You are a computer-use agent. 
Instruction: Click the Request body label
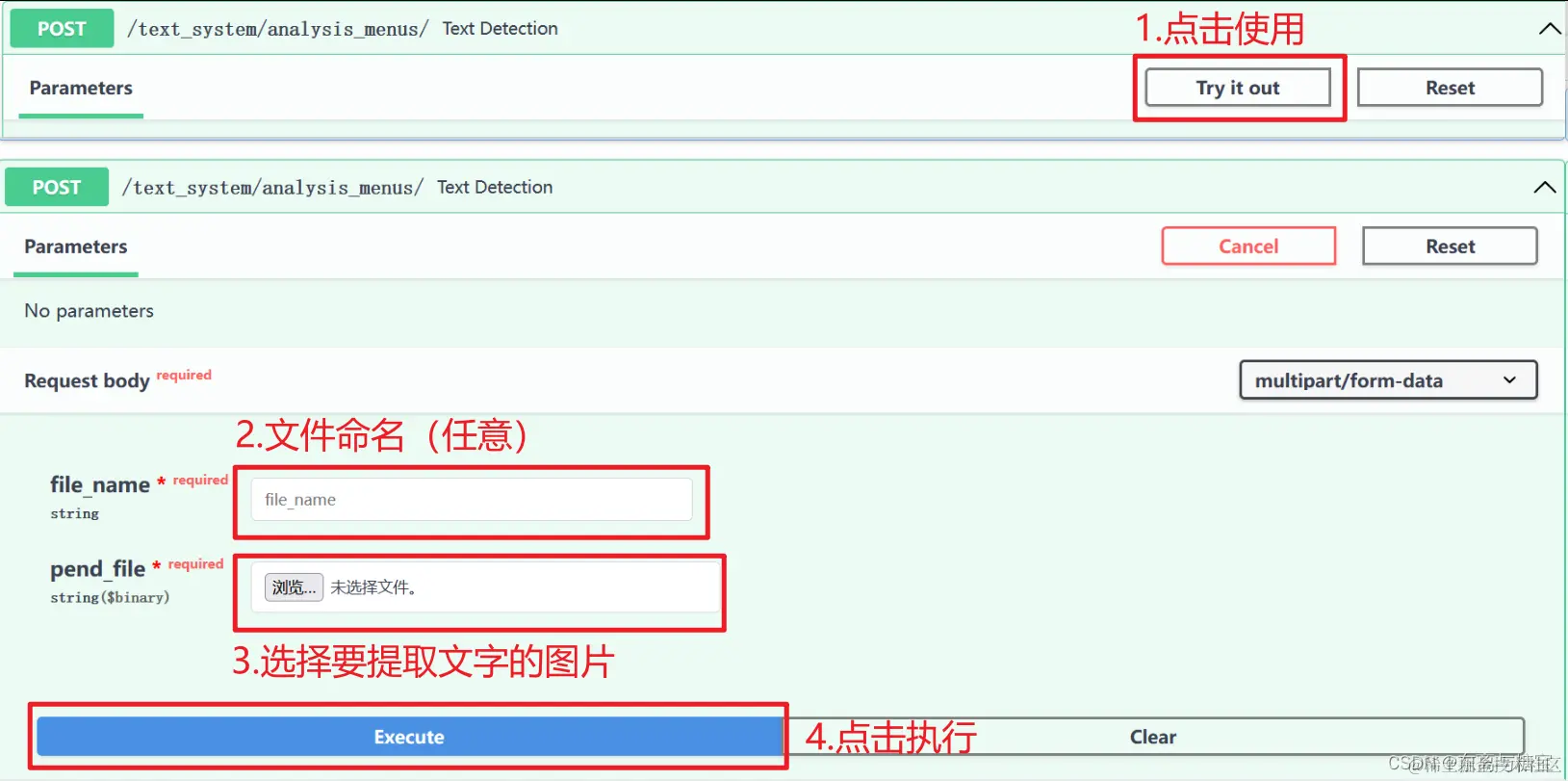click(x=87, y=381)
